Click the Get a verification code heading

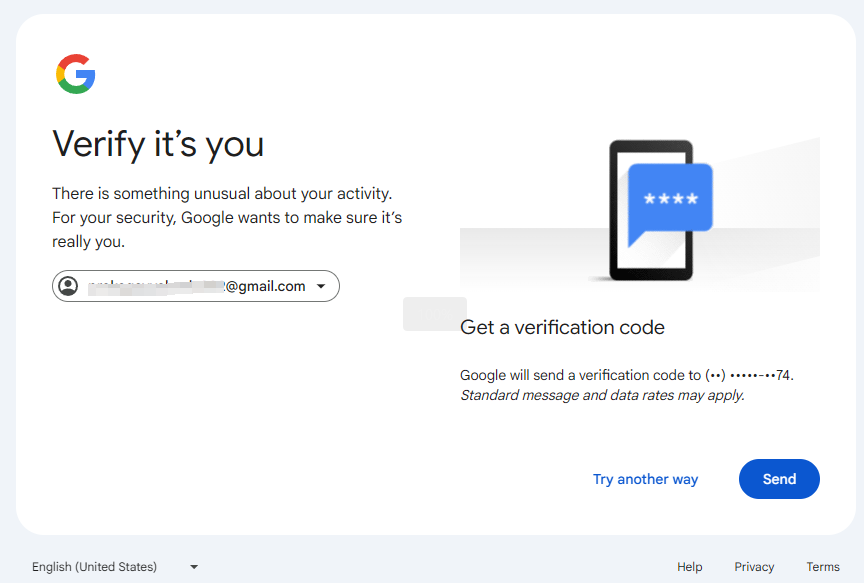tap(562, 327)
